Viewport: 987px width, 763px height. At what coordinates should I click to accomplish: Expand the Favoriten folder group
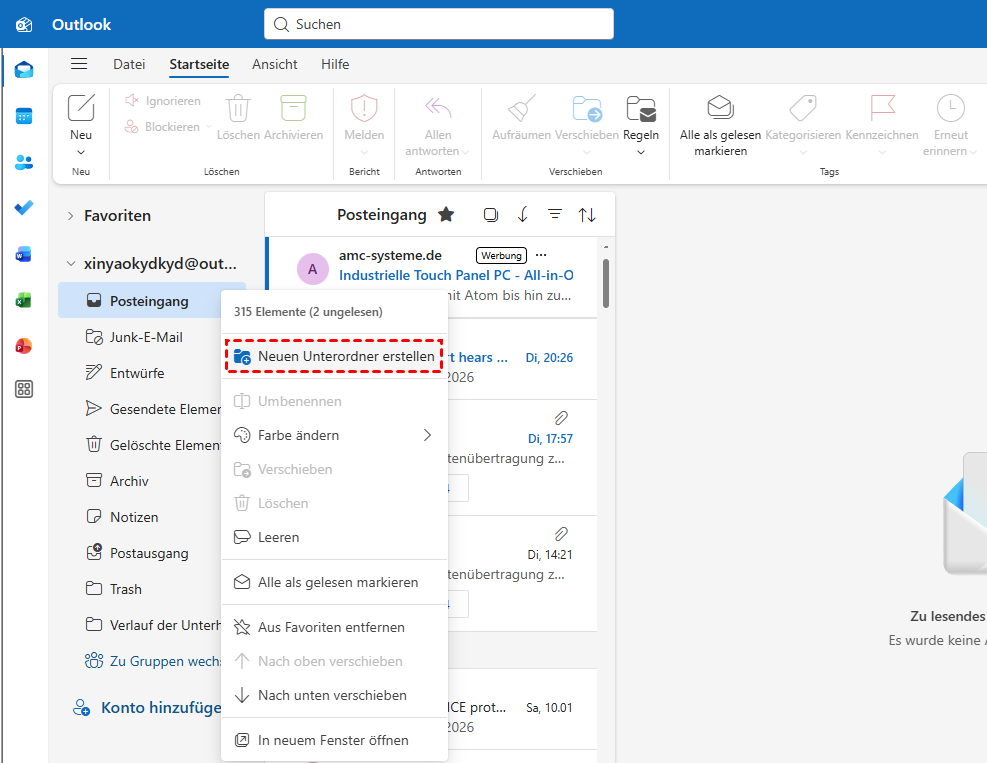(x=71, y=216)
